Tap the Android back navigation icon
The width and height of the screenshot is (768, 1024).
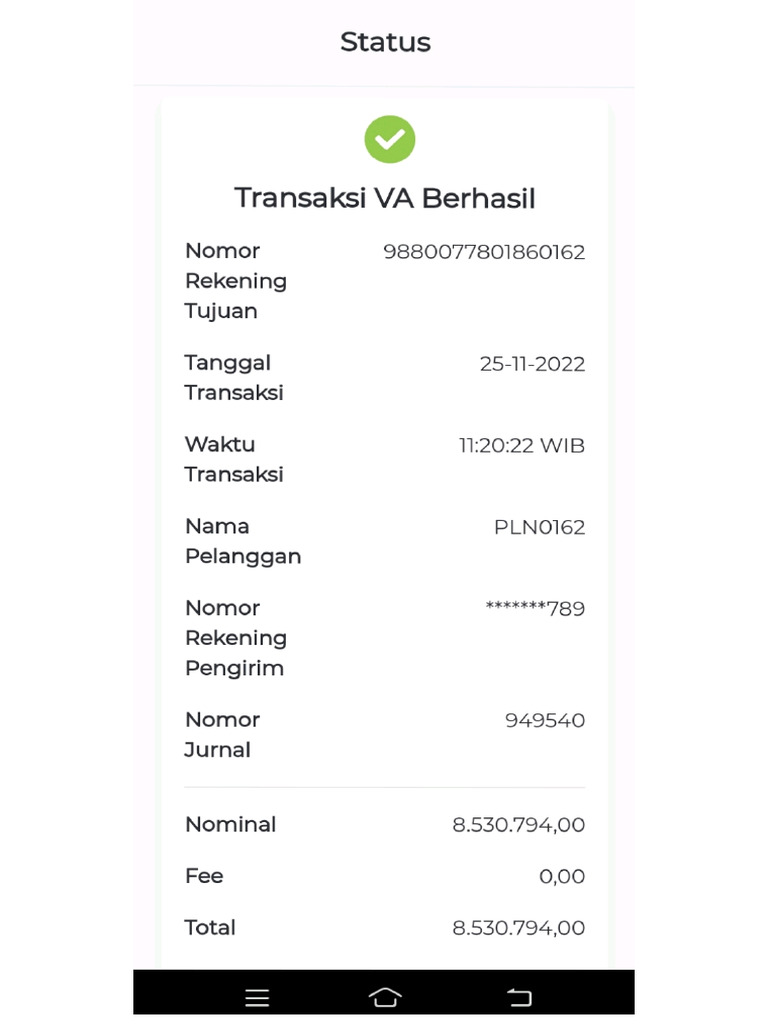coord(519,997)
